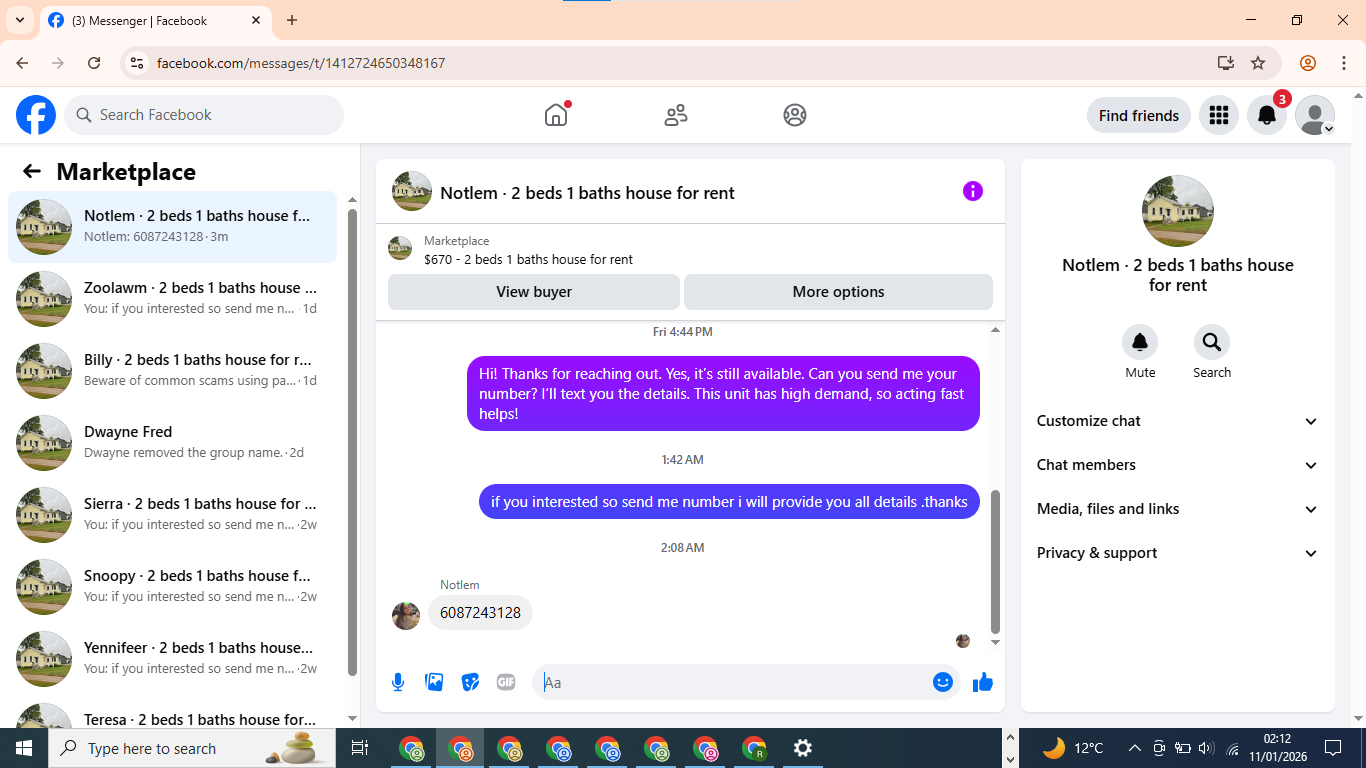1366x768 pixels.
Task: Install the app via the address bar icon
Action: point(1226,63)
